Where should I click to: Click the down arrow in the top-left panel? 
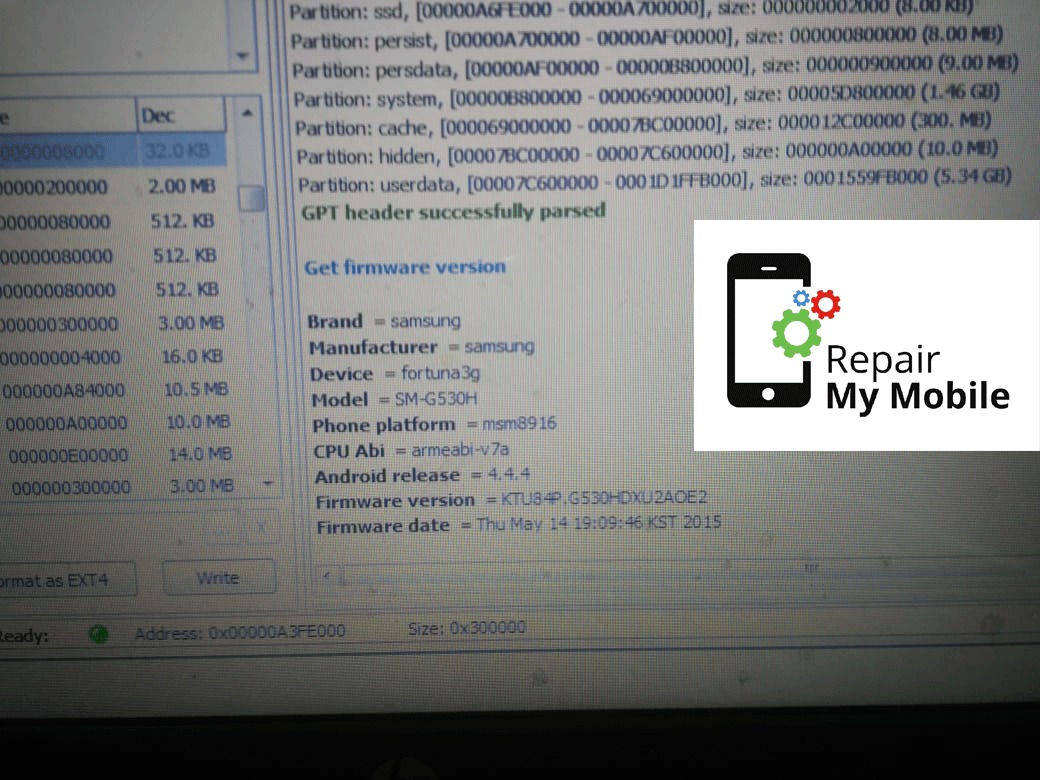242,56
